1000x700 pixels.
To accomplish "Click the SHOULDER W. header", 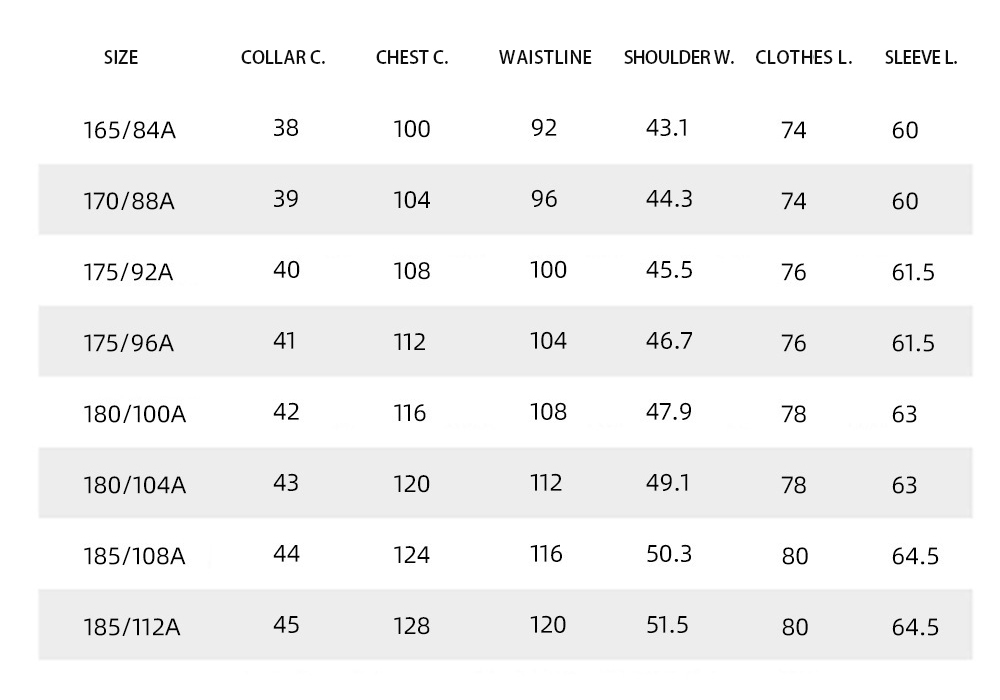I will pos(679,57).
